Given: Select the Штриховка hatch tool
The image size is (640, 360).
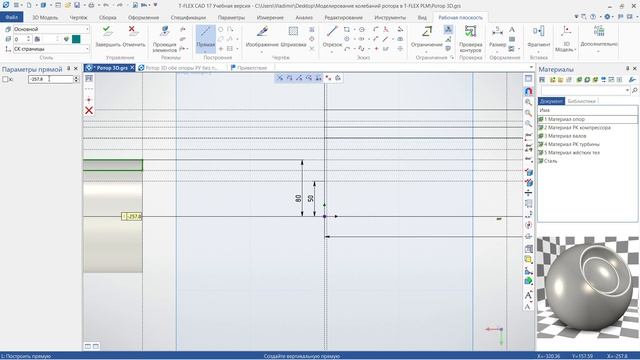Looking at the screenshot, I should [x=293, y=37].
